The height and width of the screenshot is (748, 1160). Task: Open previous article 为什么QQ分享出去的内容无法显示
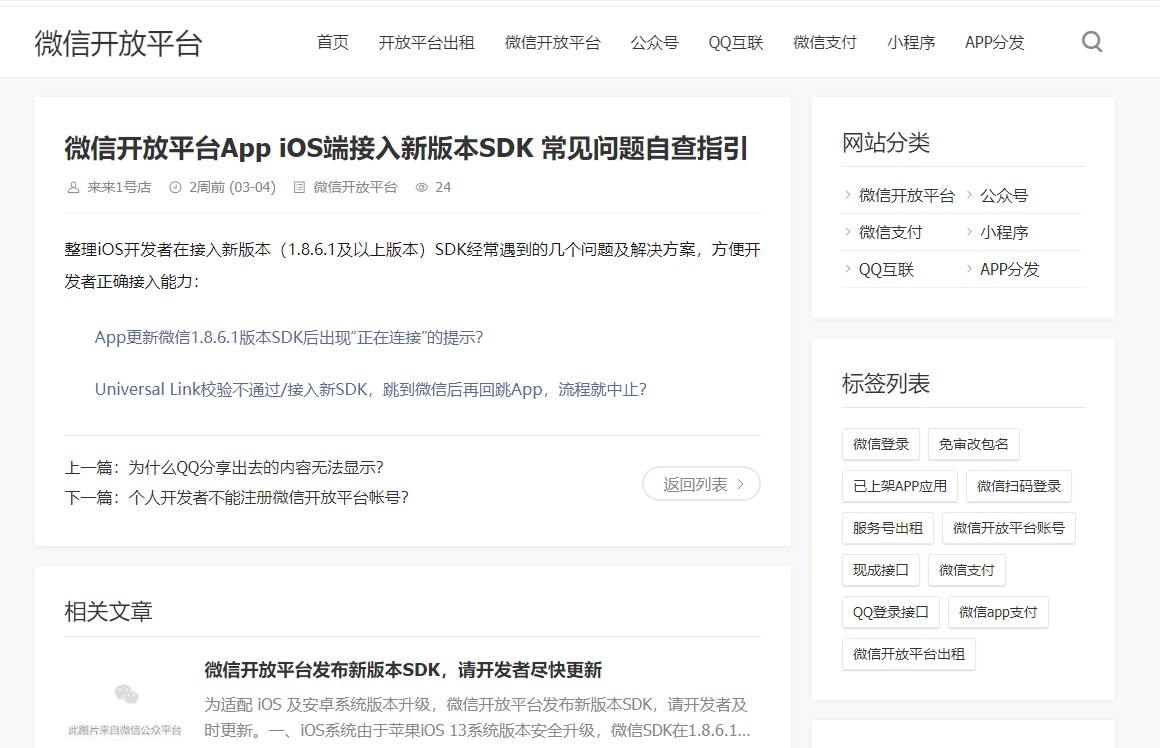[x=256, y=468]
